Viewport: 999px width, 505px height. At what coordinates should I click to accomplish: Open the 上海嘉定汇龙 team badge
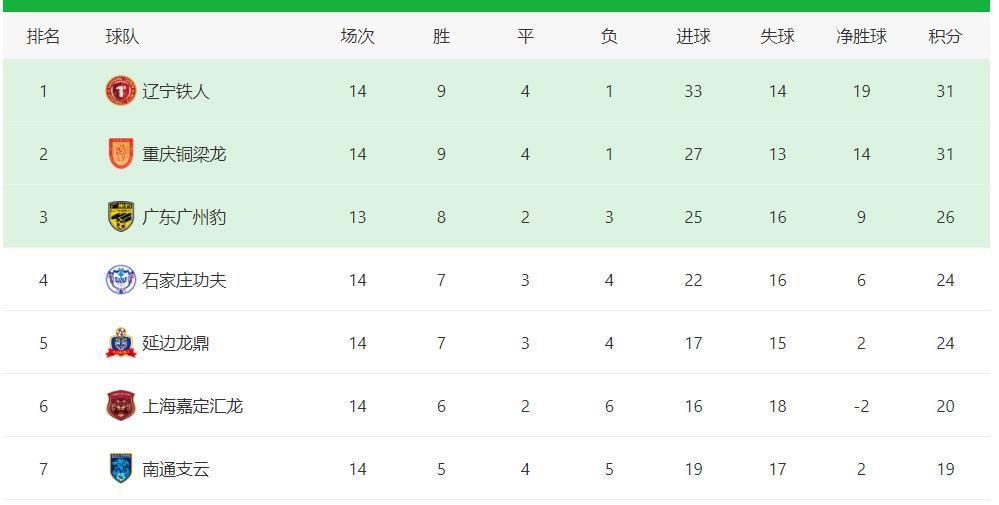pyautogui.click(x=120, y=406)
